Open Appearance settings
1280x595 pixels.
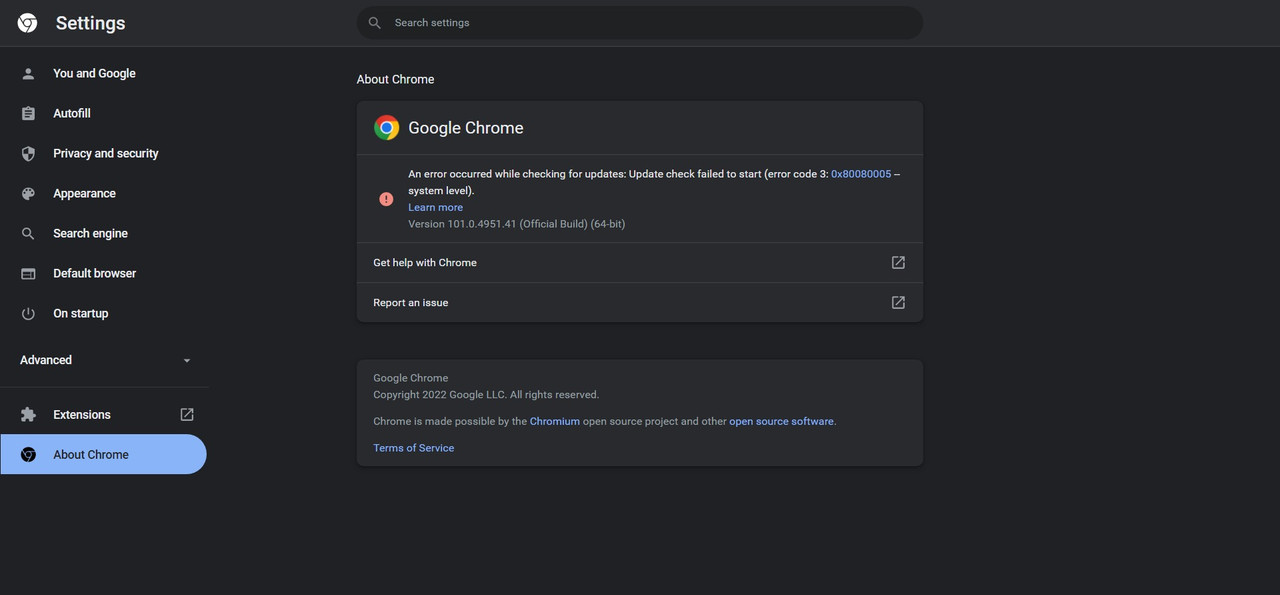click(x=104, y=193)
